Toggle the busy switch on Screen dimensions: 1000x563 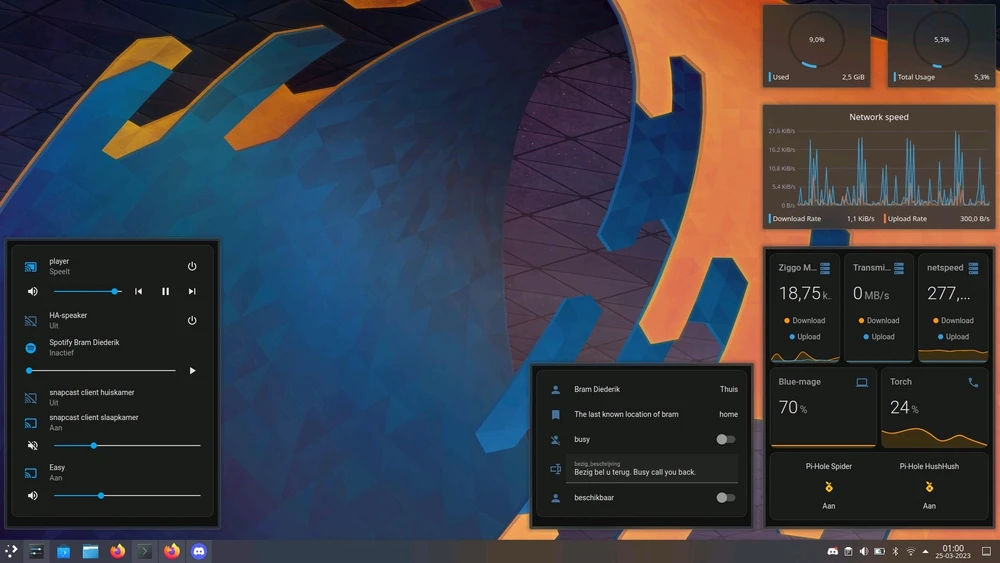click(725, 439)
